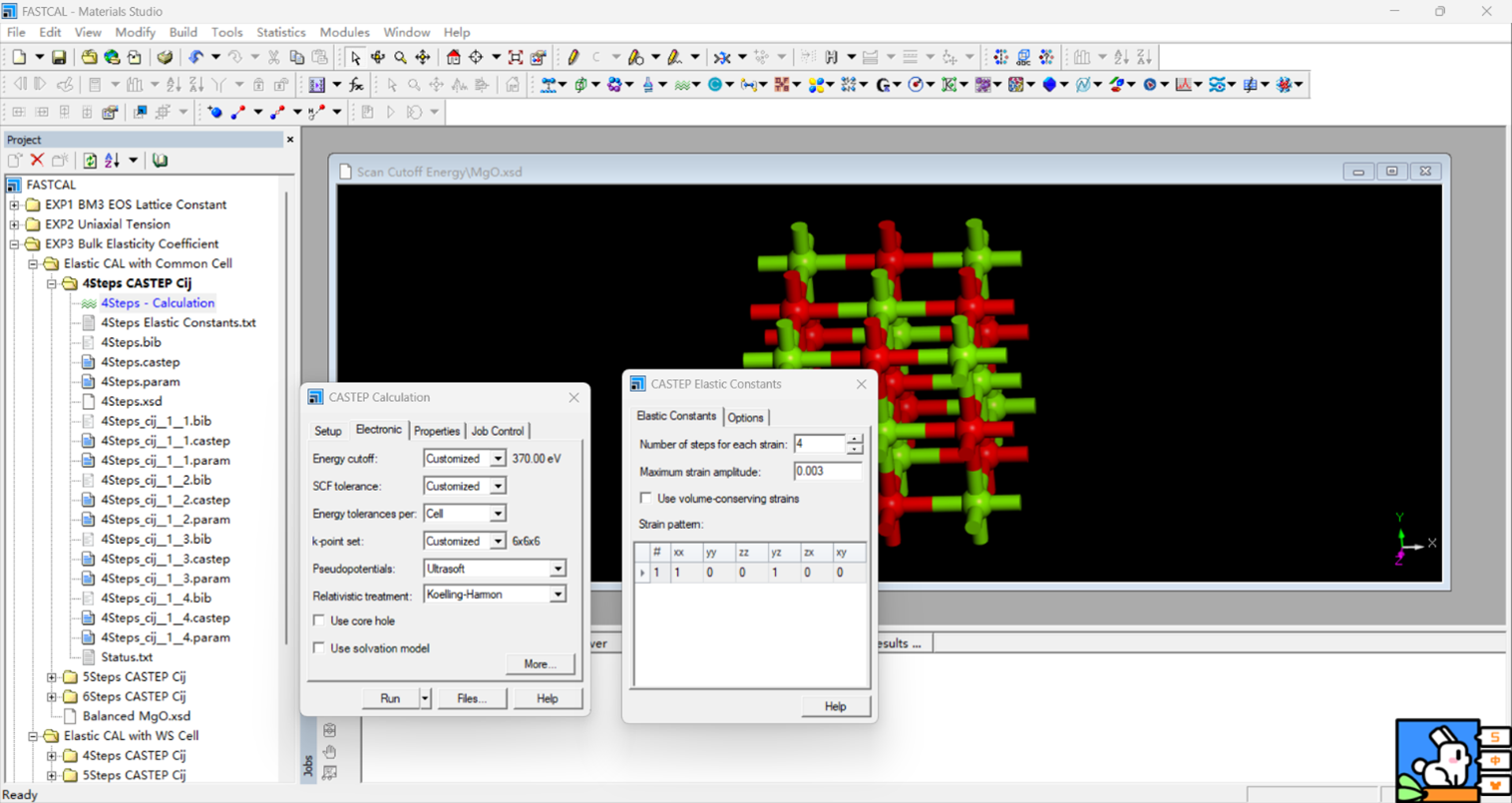Click the Open folder icon in toolbar
The width and height of the screenshot is (1512, 803).
(89, 58)
